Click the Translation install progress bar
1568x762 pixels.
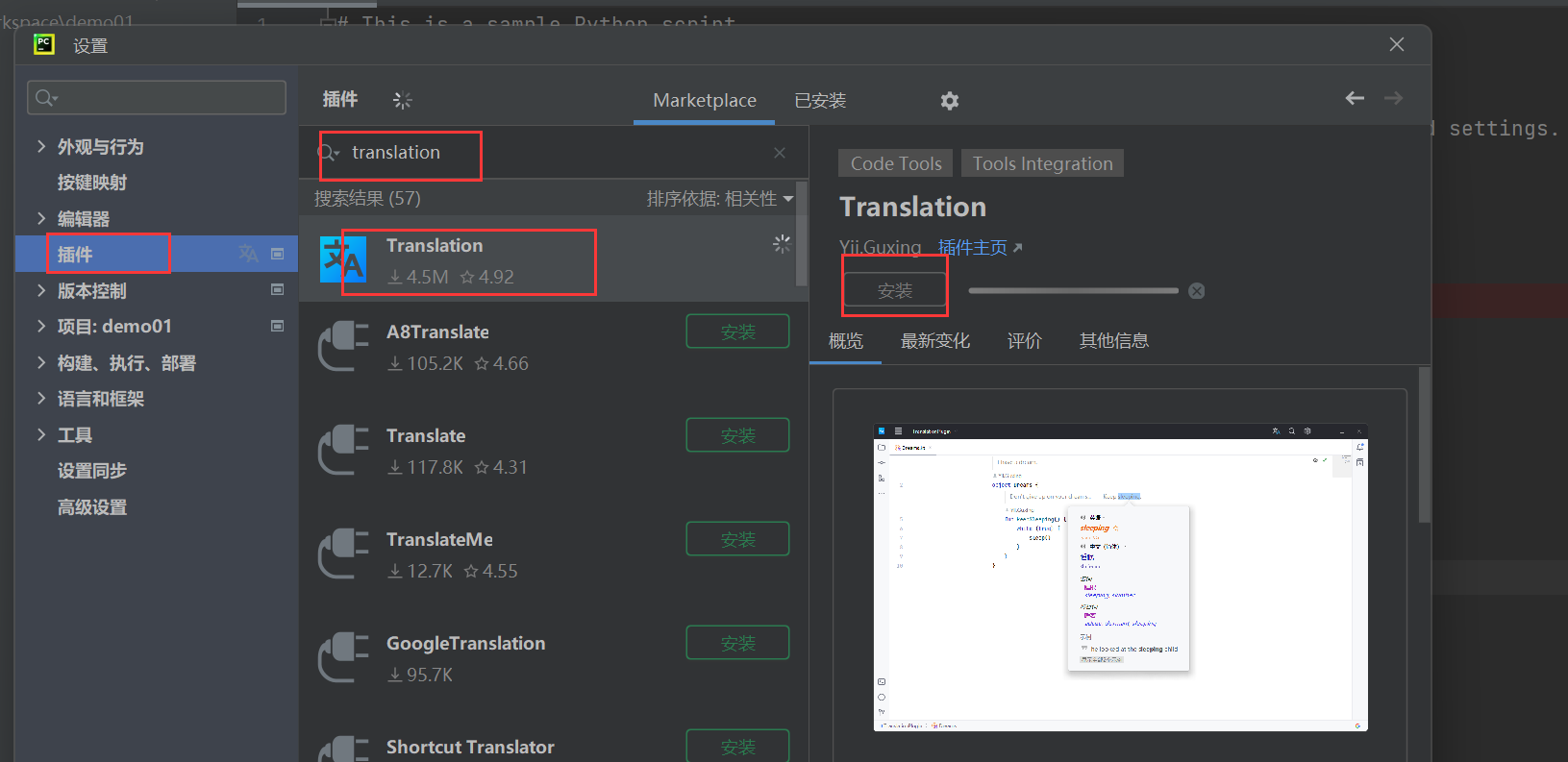pos(1073,290)
